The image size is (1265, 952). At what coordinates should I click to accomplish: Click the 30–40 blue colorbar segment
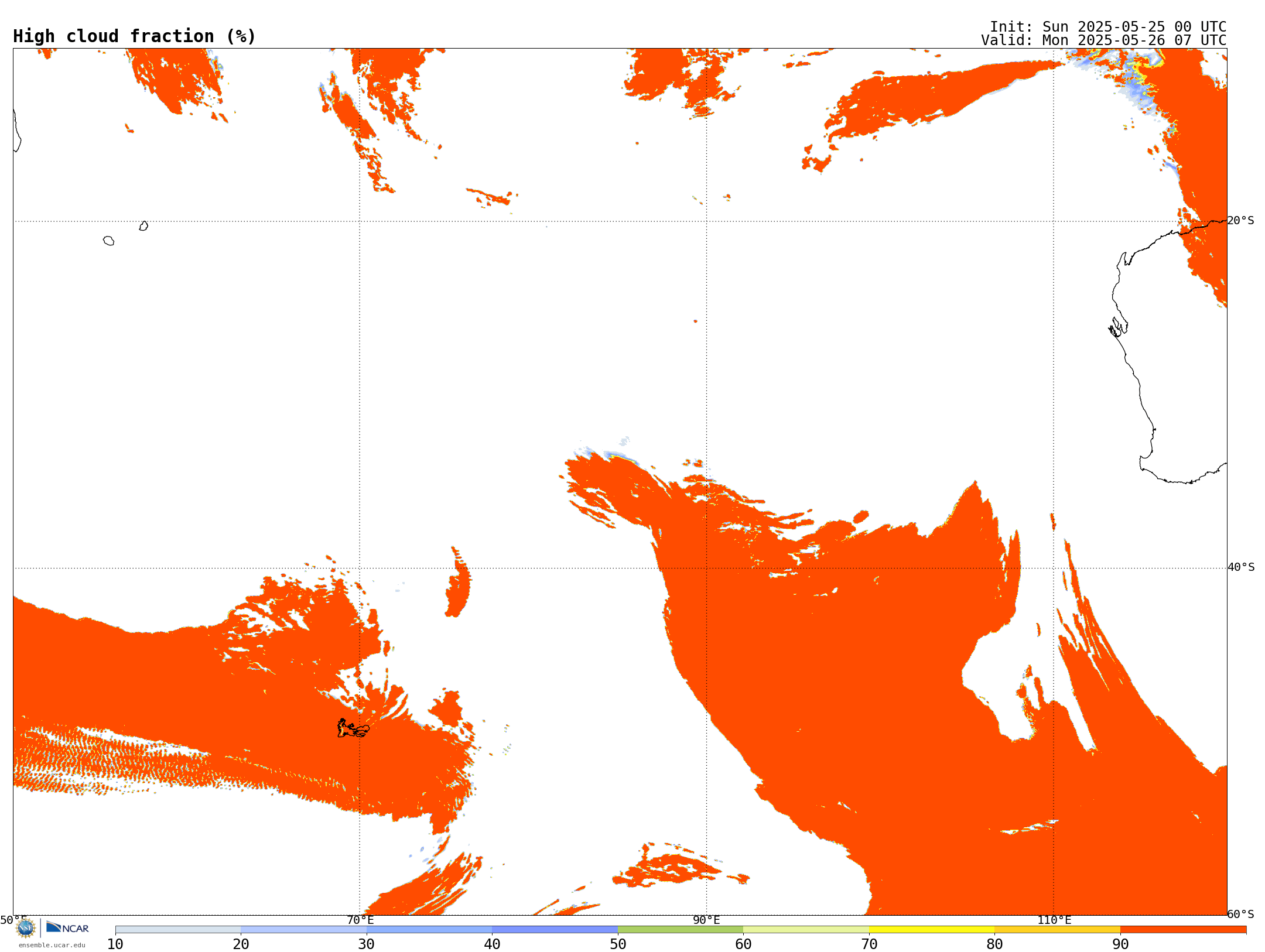pos(429,930)
